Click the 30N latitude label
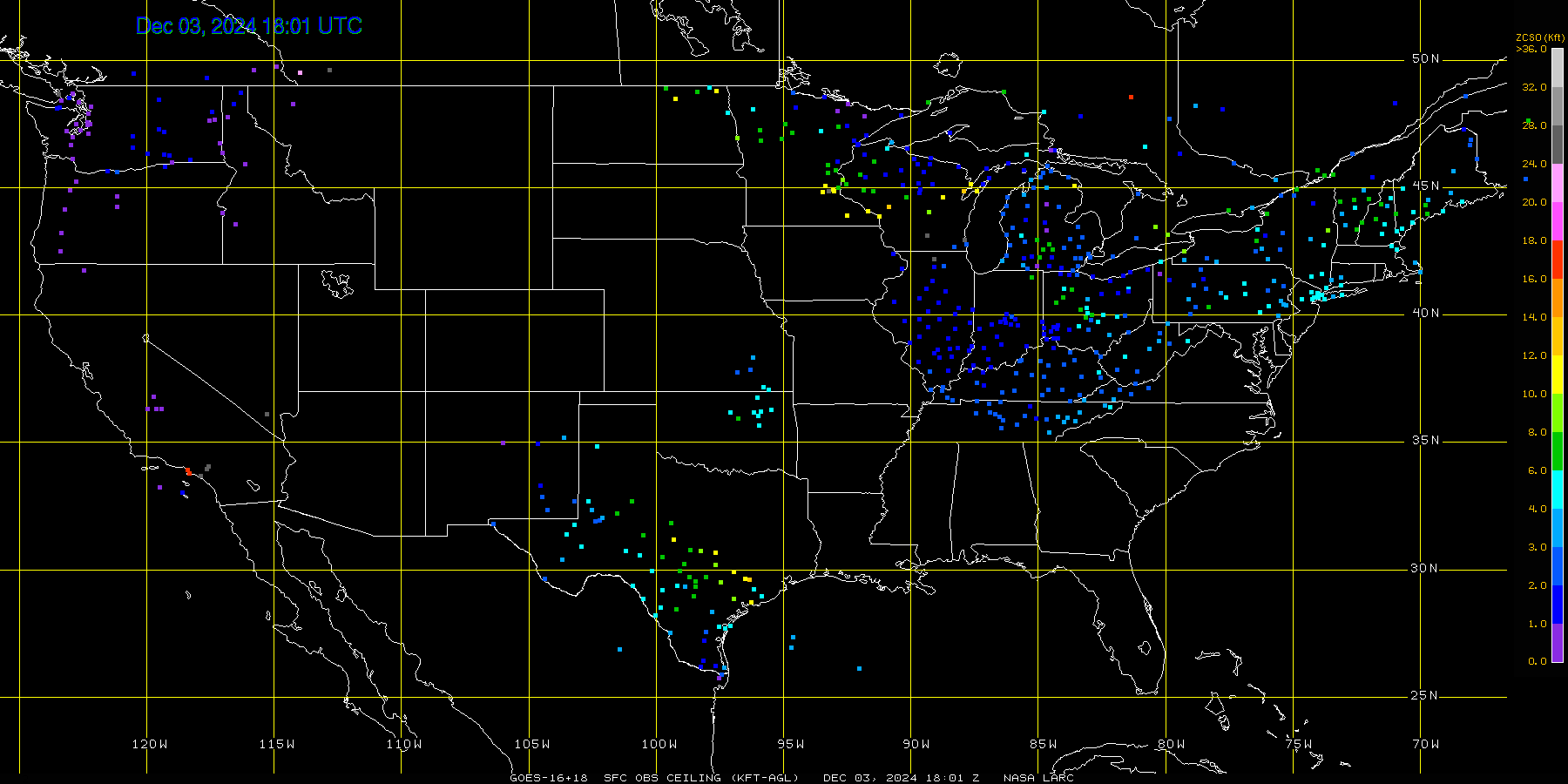Viewport: 1568px width, 784px height. point(1426,568)
